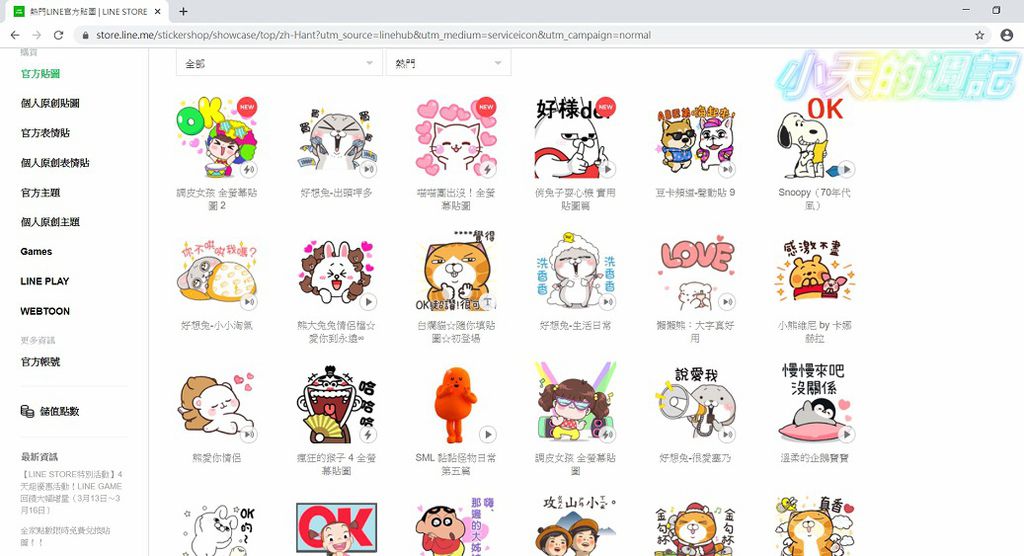Click the 熊大兔兔情侶檔 title text

click(x=336, y=331)
